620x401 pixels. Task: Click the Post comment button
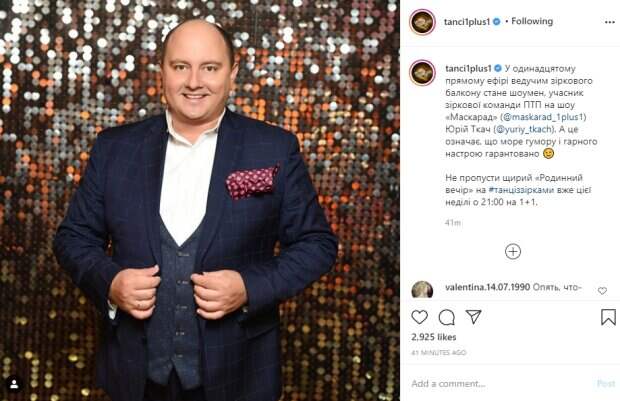click(x=606, y=384)
